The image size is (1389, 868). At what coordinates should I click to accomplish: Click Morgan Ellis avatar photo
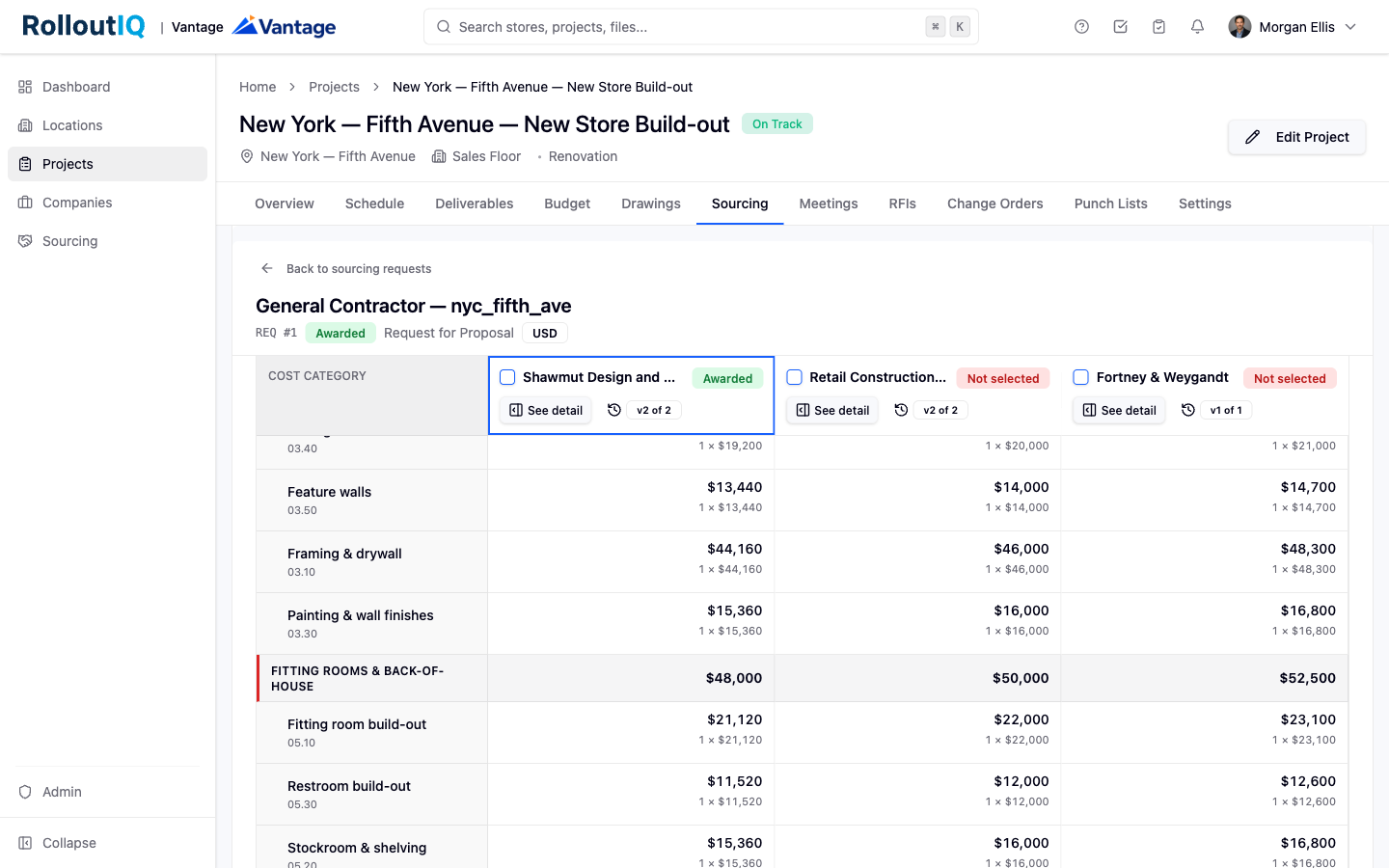1239,27
